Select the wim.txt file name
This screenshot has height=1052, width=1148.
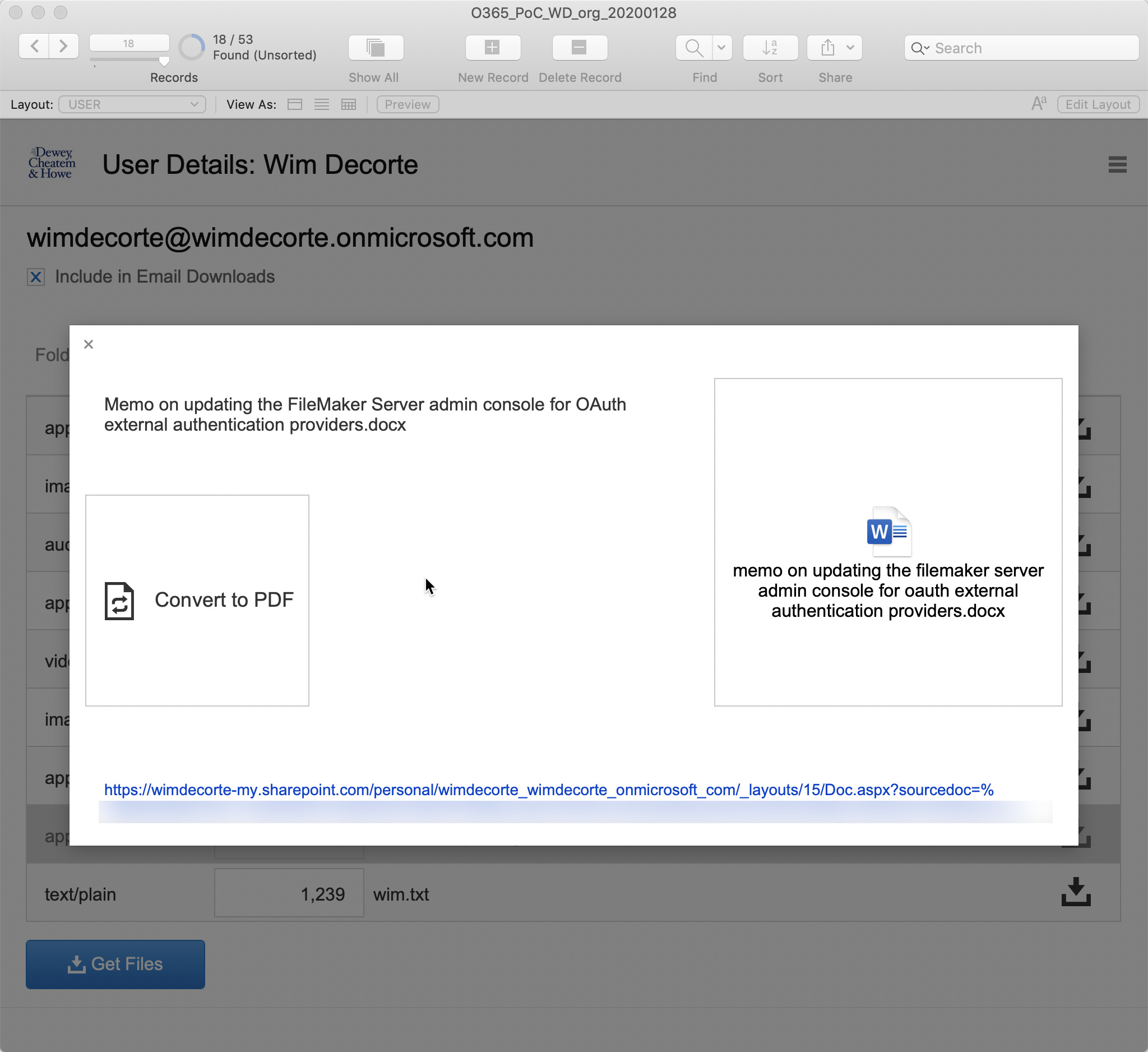[401, 894]
